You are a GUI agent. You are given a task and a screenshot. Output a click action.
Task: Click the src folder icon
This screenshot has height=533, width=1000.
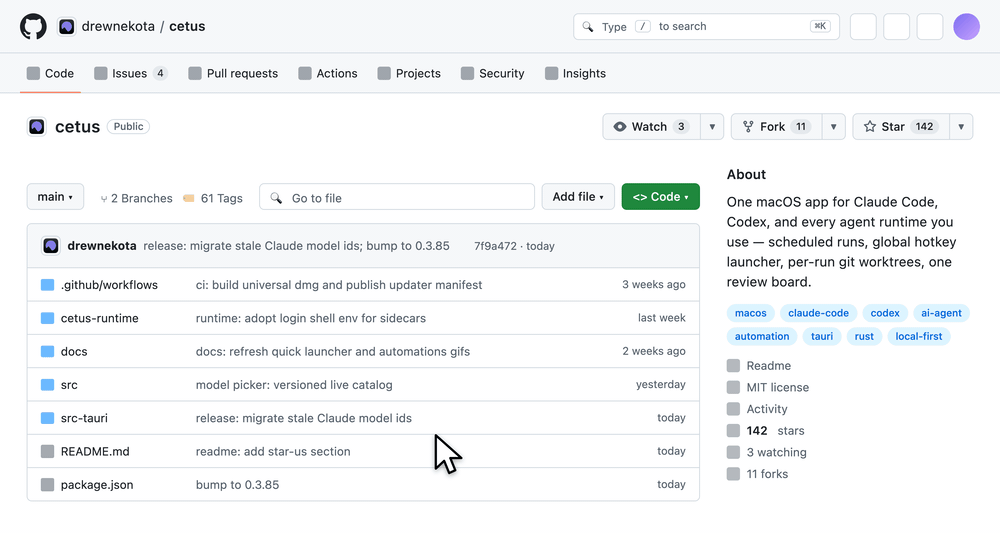(47, 384)
